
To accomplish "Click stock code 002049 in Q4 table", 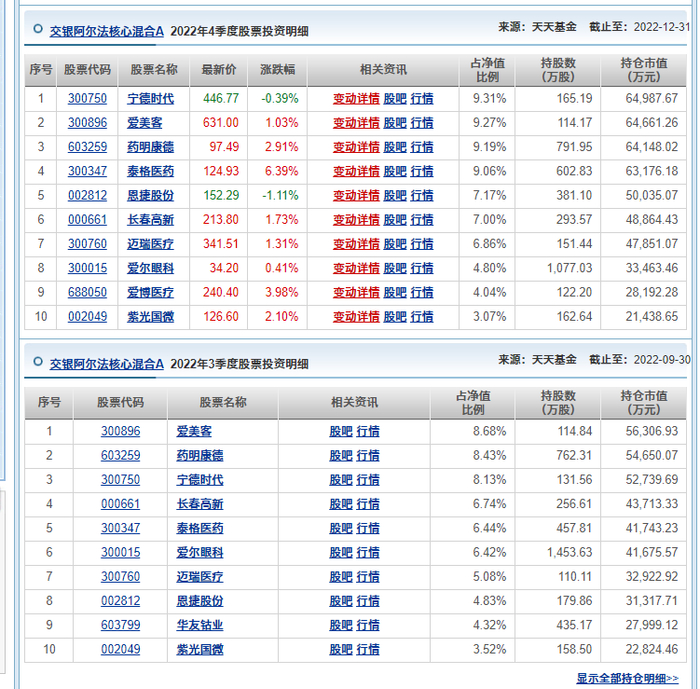I will click(x=87, y=317).
